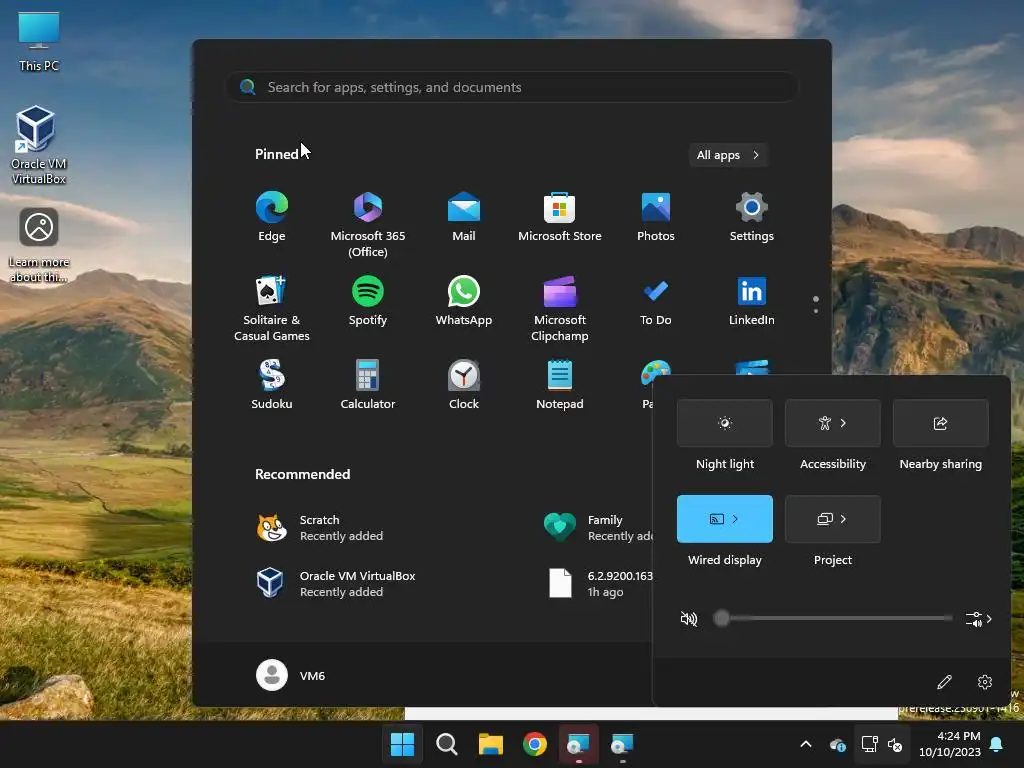
Task: Open the LinkedIn app
Action: (752, 301)
